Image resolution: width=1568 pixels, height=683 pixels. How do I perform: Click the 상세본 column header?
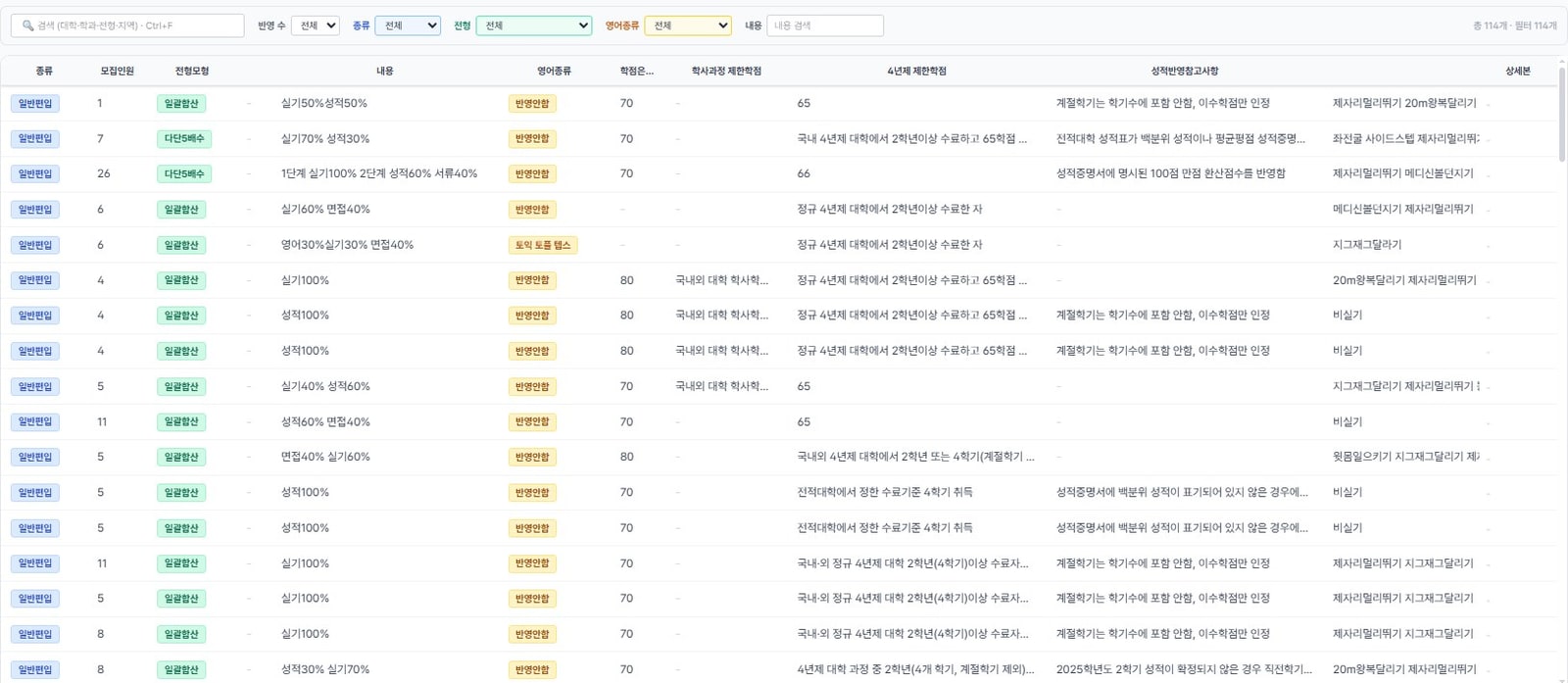click(1518, 72)
